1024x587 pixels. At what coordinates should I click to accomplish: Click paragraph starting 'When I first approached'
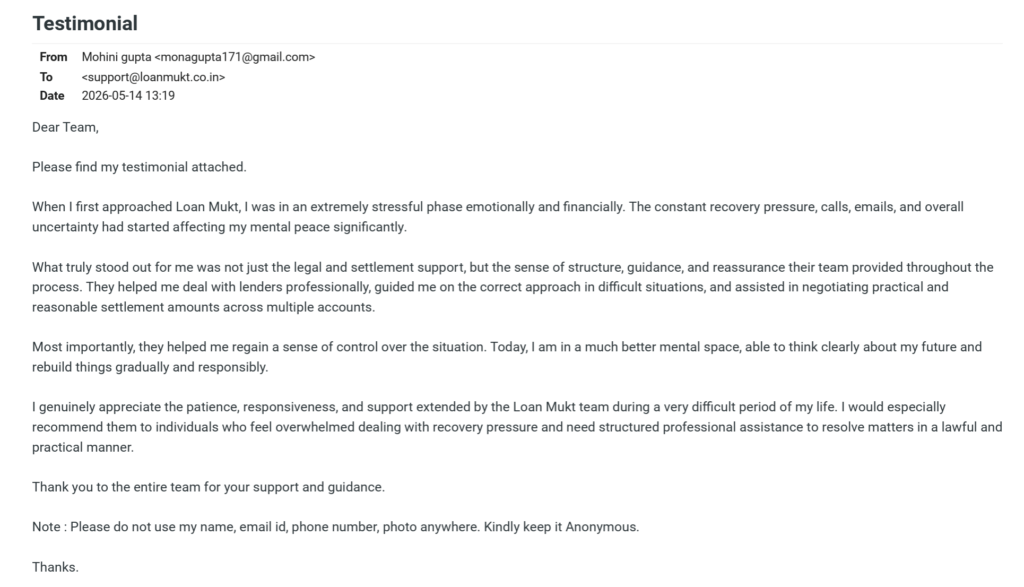click(x=498, y=217)
